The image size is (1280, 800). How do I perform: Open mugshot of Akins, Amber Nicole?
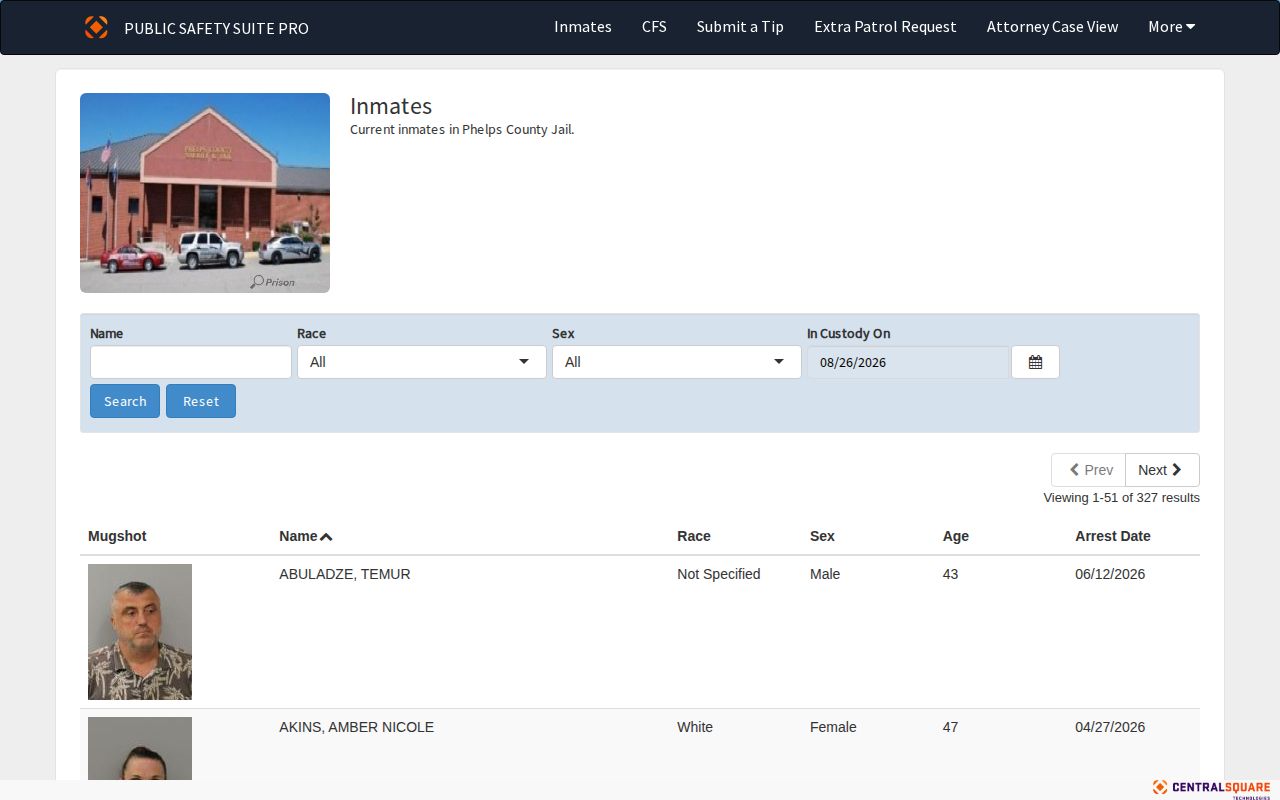pyautogui.click(x=140, y=748)
